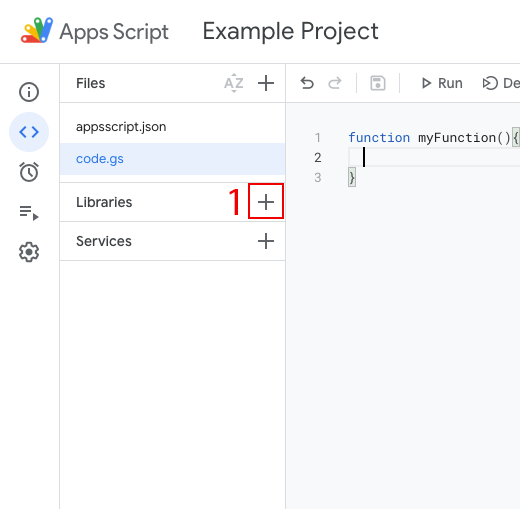520x509 pixels.
Task: Open the Executions list icon
Action: [29, 212]
